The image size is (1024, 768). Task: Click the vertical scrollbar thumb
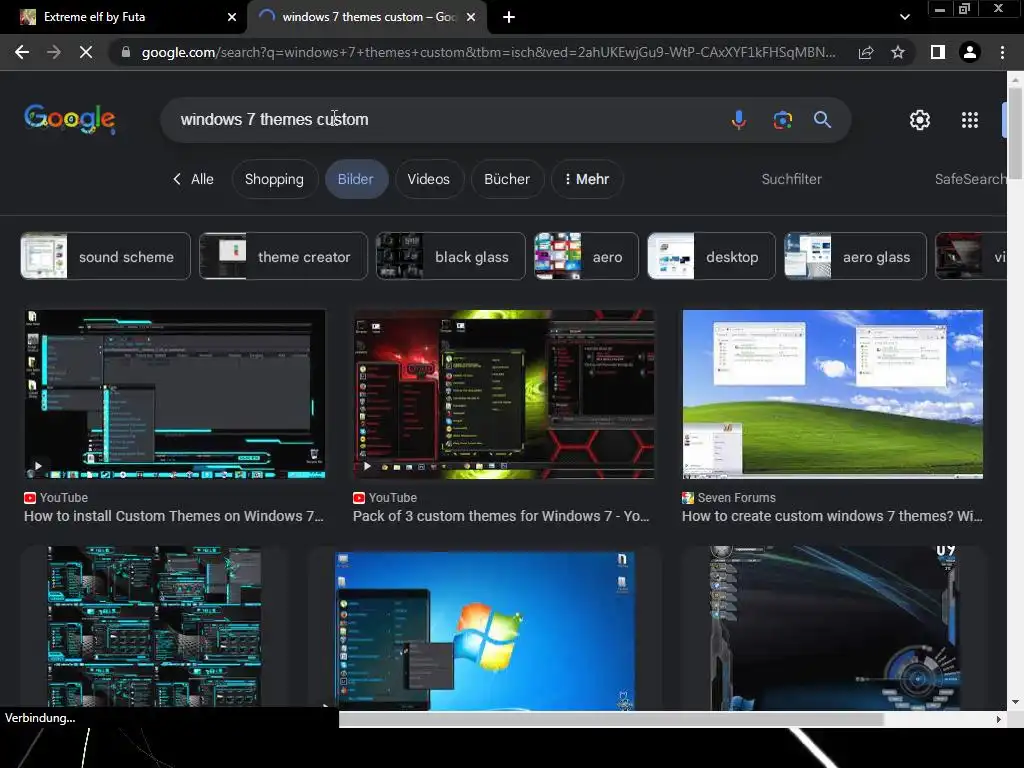tap(1015, 132)
